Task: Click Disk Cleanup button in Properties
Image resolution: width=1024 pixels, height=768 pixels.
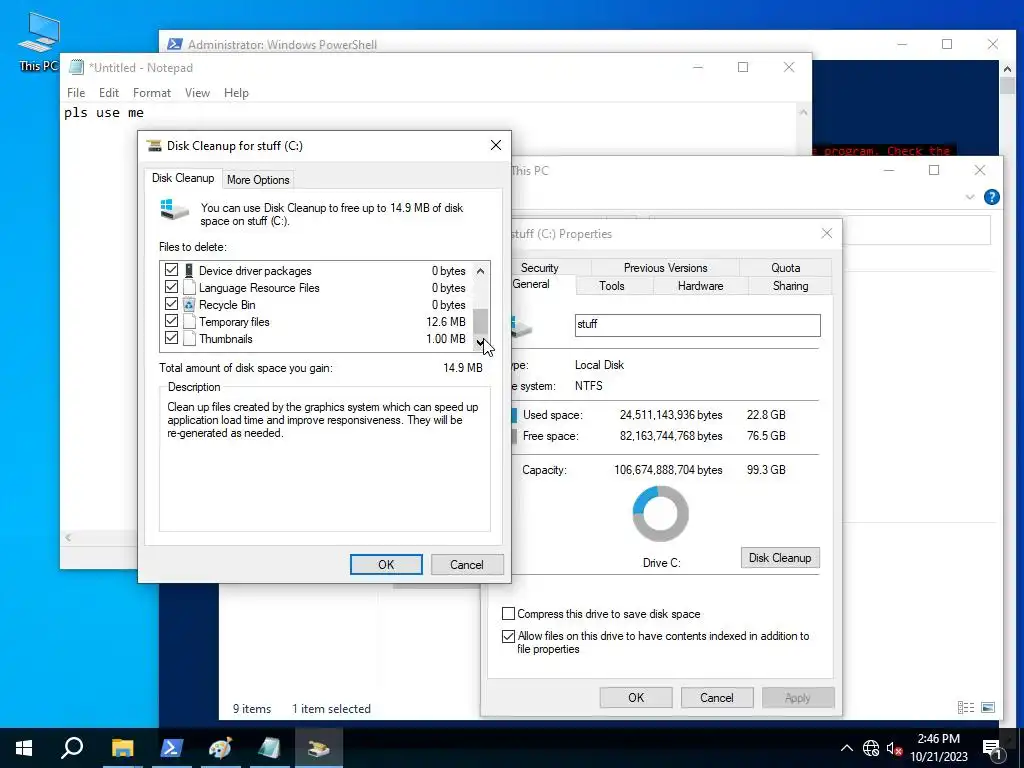Action: pyautogui.click(x=780, y=558)
